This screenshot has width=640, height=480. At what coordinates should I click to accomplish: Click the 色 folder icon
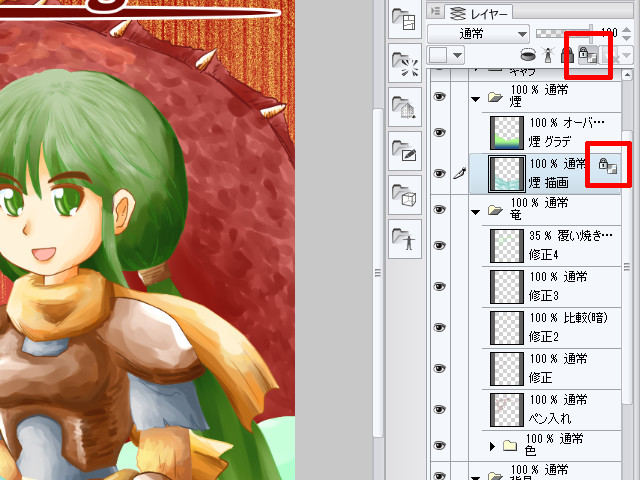click(x=510, y=445)
